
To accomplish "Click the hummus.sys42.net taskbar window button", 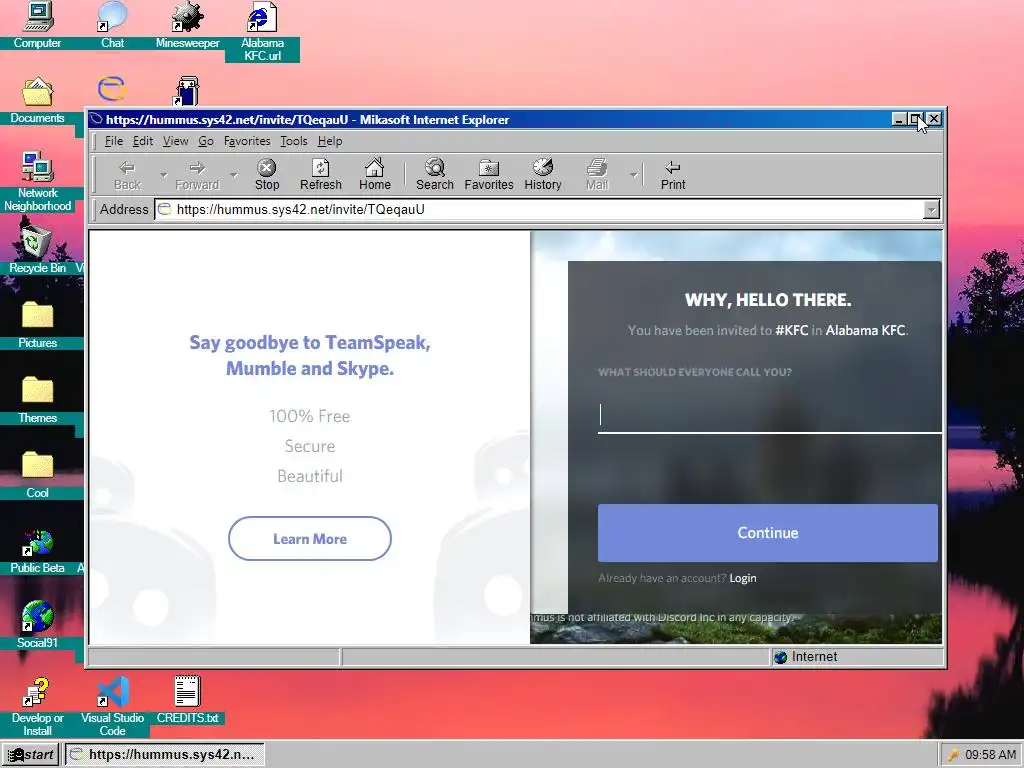I will (x=165, y=755).
